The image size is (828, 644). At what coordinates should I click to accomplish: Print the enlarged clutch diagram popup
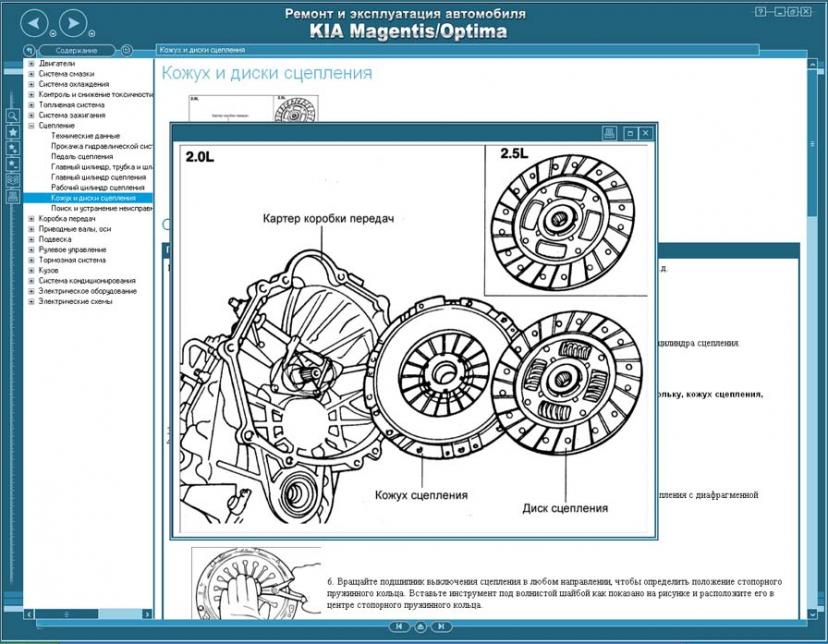point(609,133)
